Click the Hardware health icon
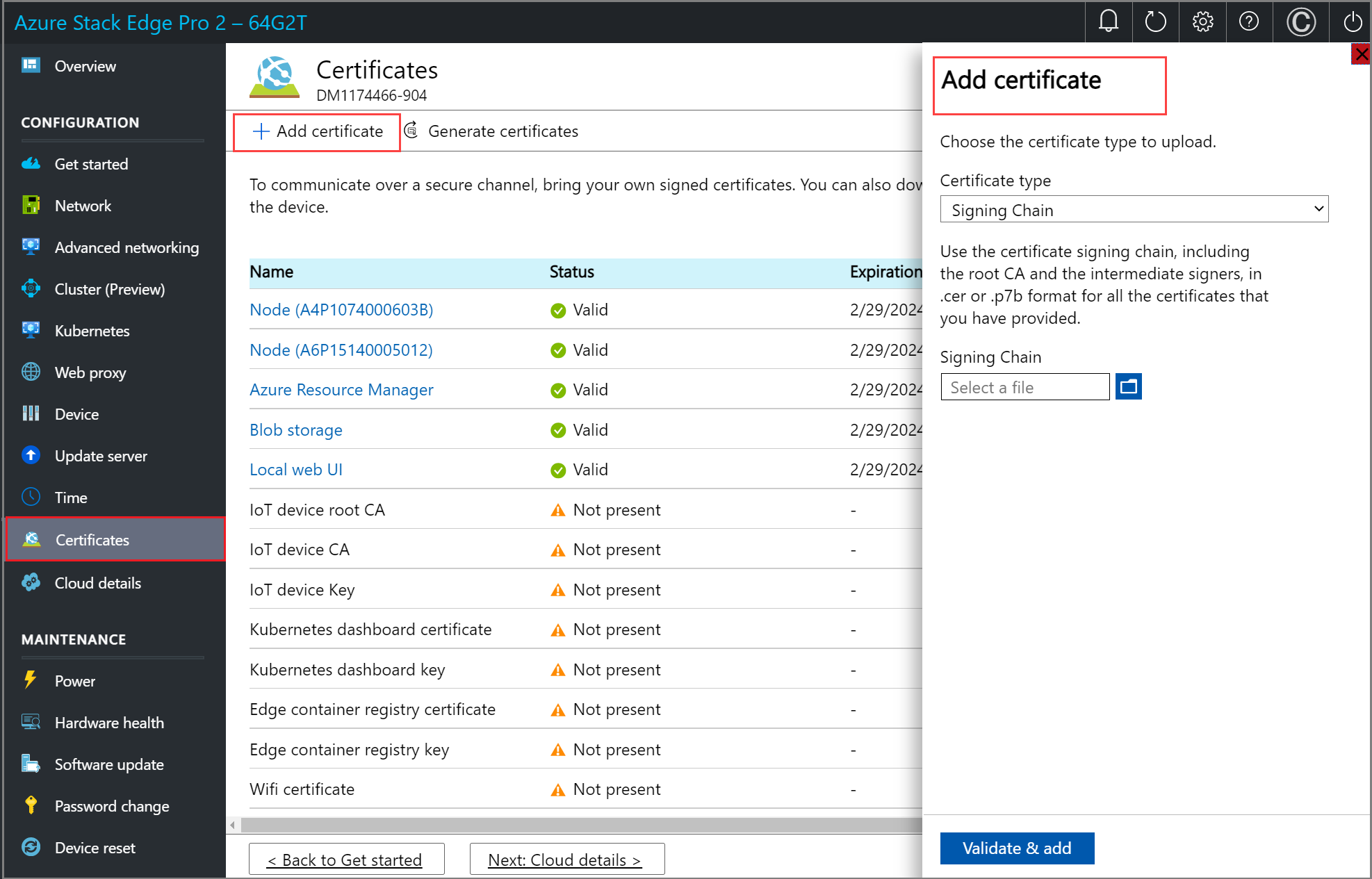 click(x=30, y=722)
